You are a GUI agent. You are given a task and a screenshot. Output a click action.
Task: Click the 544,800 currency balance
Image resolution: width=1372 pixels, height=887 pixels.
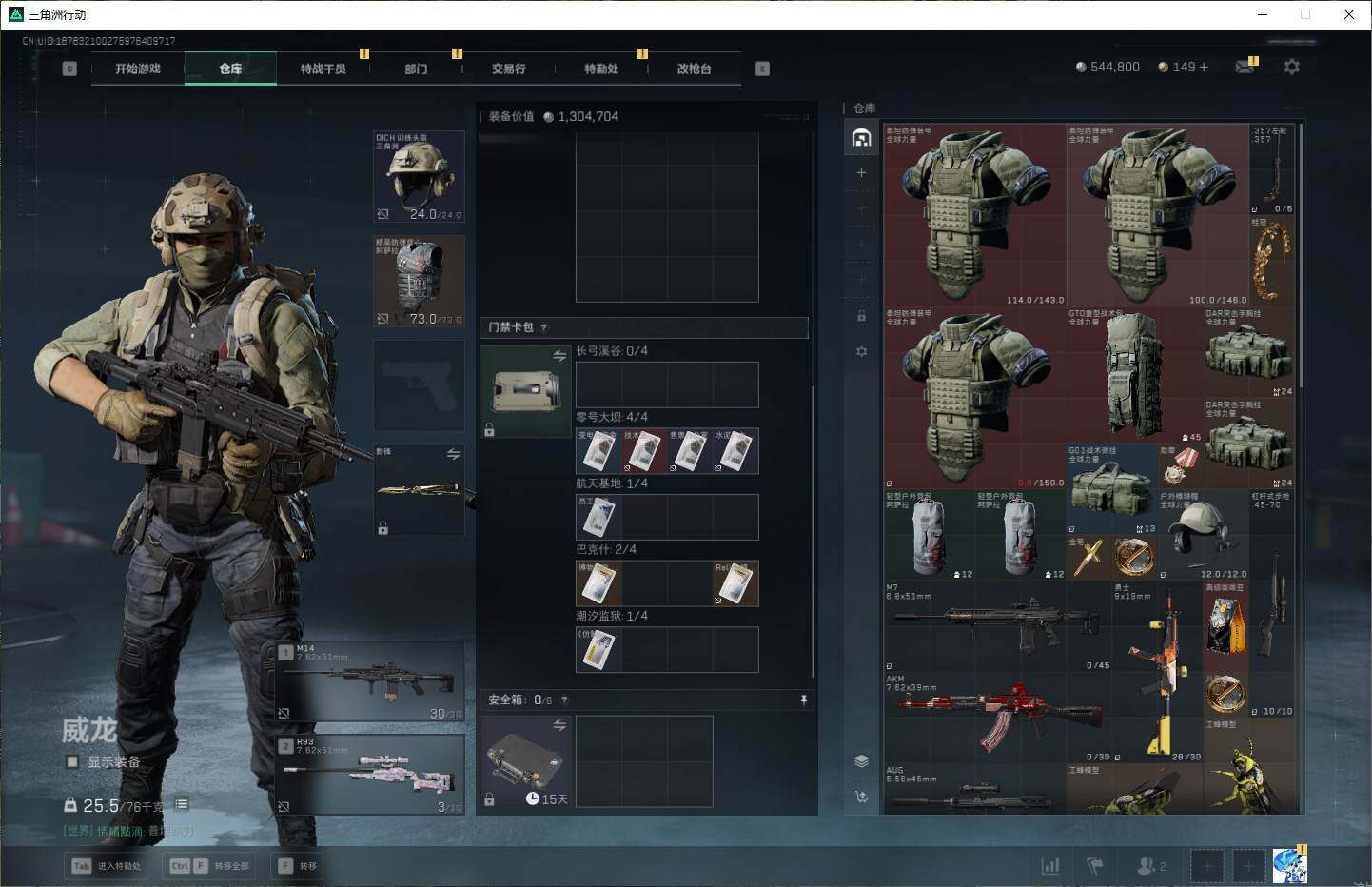[x=1107, y=67]
